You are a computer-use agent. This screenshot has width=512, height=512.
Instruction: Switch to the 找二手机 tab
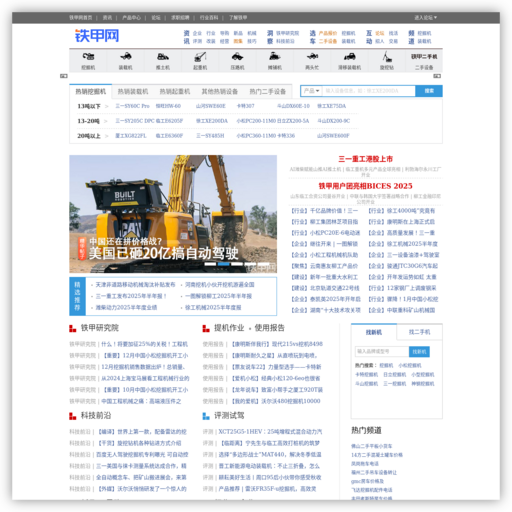point(419,332)
